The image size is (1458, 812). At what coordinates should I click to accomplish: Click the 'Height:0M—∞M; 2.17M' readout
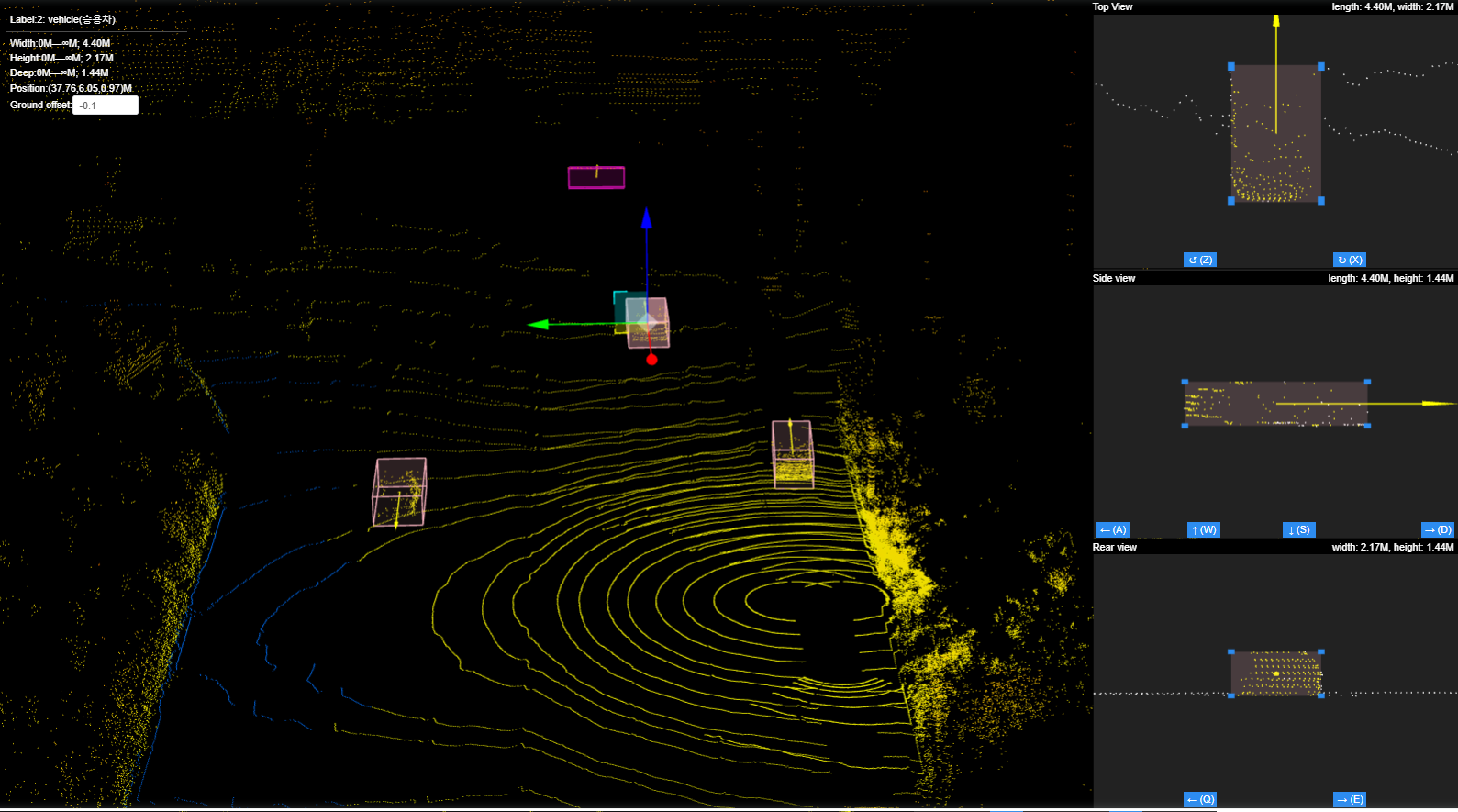(61, 58)
